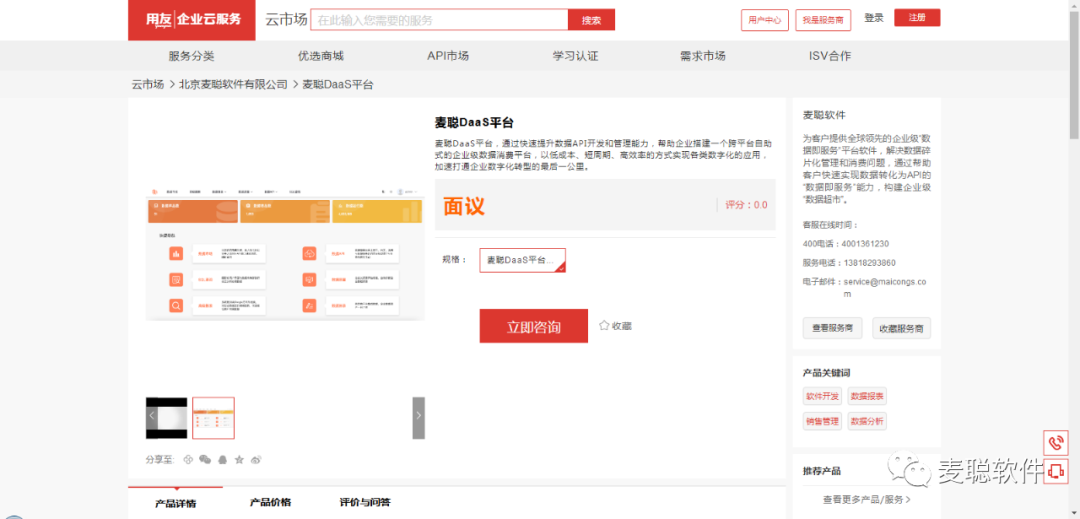Click 麦聪DaaS平台 in the breadcrumb
The width and height of the screenshot is (1080, 519).
[x=338, y=85]
